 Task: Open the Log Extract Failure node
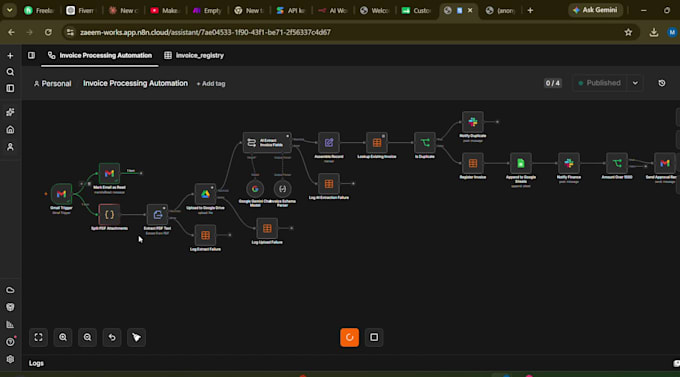tap(205, 235)
